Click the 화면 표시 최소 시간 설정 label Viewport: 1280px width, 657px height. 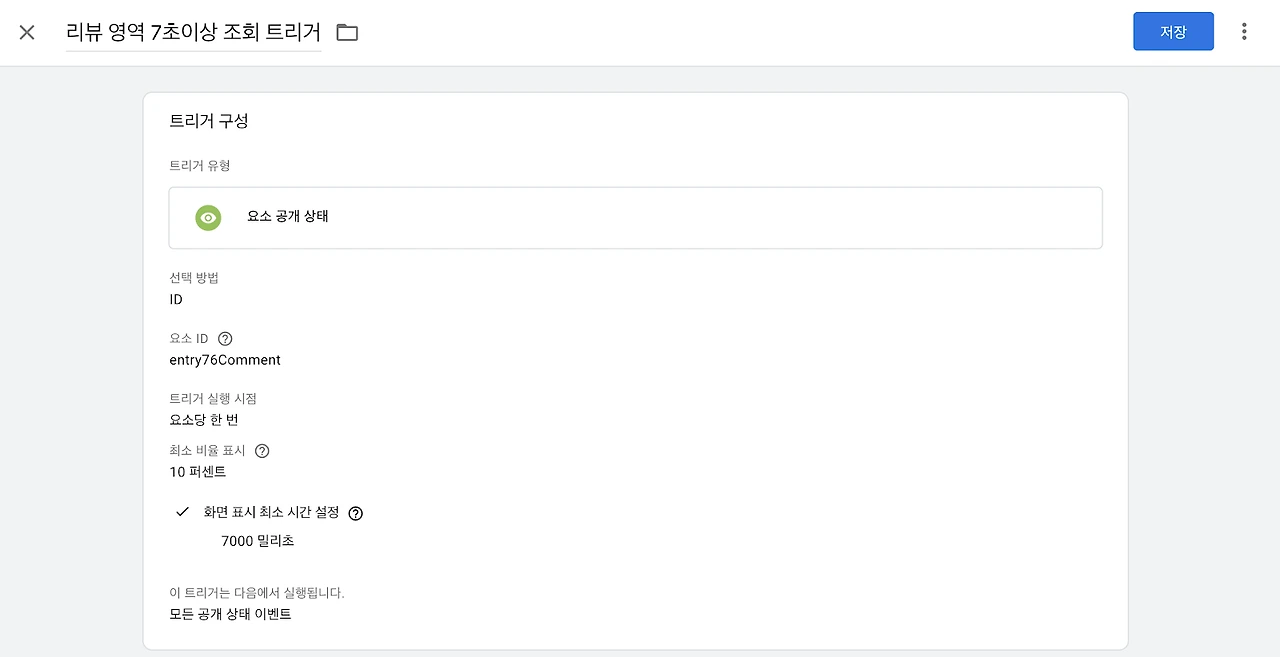(271, 512)
